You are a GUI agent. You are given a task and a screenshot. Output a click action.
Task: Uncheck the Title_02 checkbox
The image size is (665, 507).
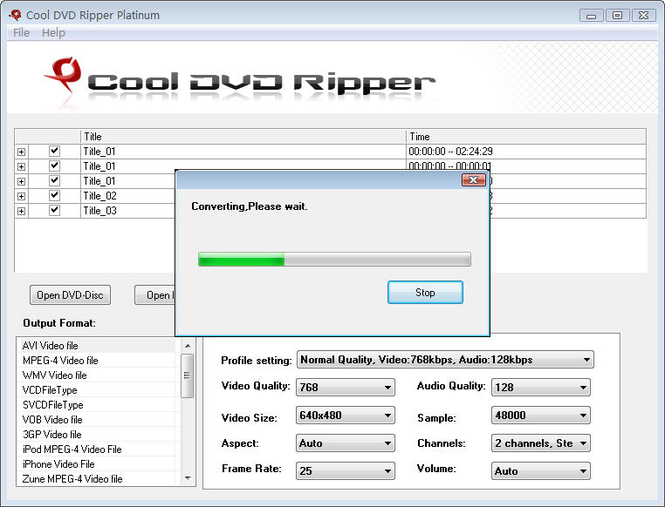pos(54,196)
